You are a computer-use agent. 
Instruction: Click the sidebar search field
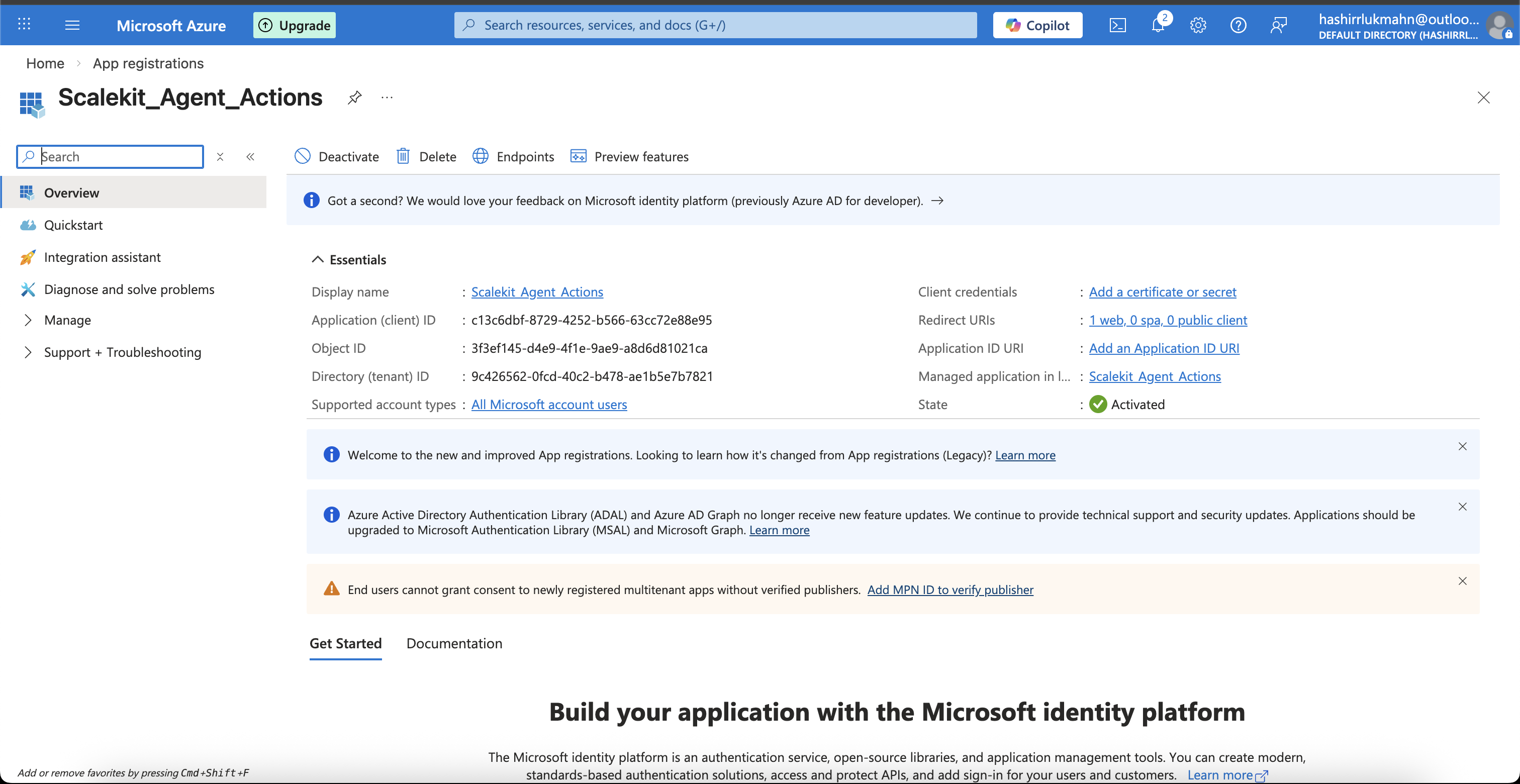click(110, 156)
